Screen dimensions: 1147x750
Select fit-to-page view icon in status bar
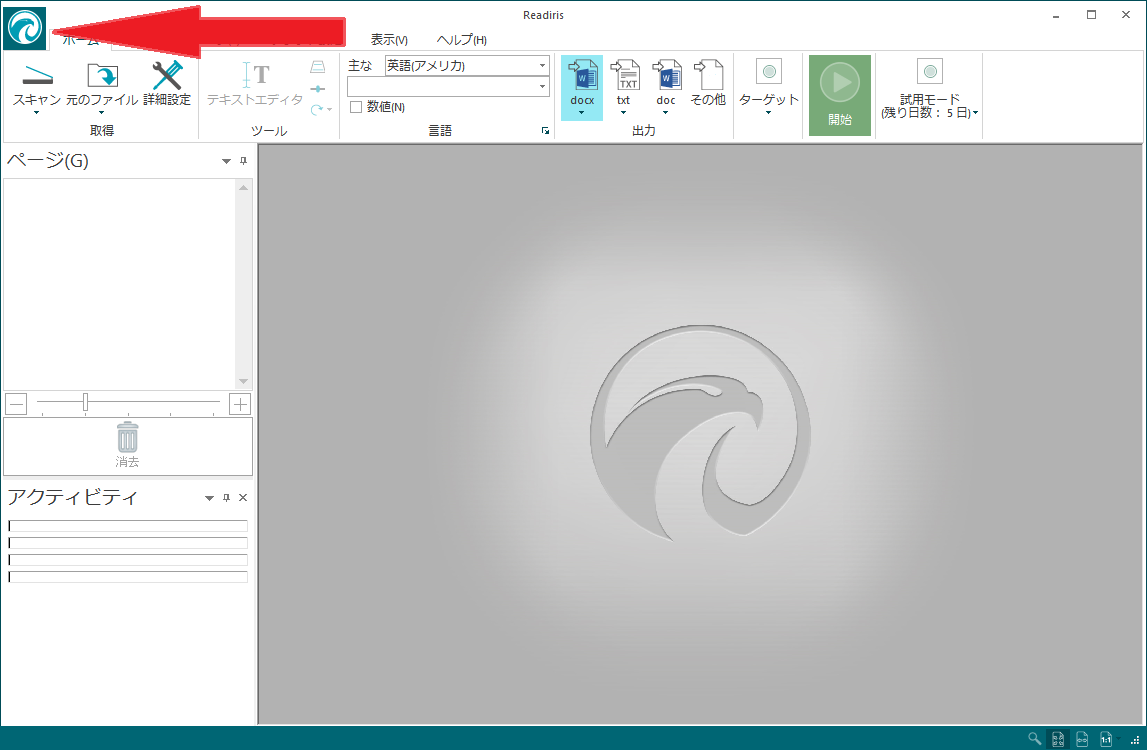[1058, 739]
